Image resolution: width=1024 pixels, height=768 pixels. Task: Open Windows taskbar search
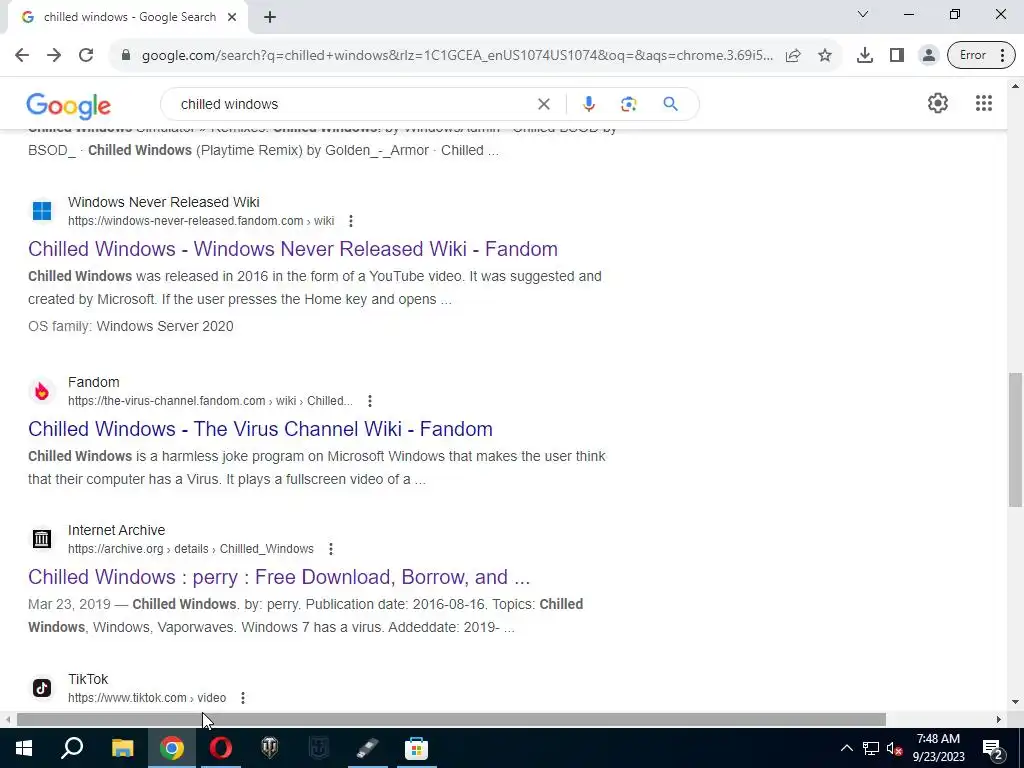[72, 748]
